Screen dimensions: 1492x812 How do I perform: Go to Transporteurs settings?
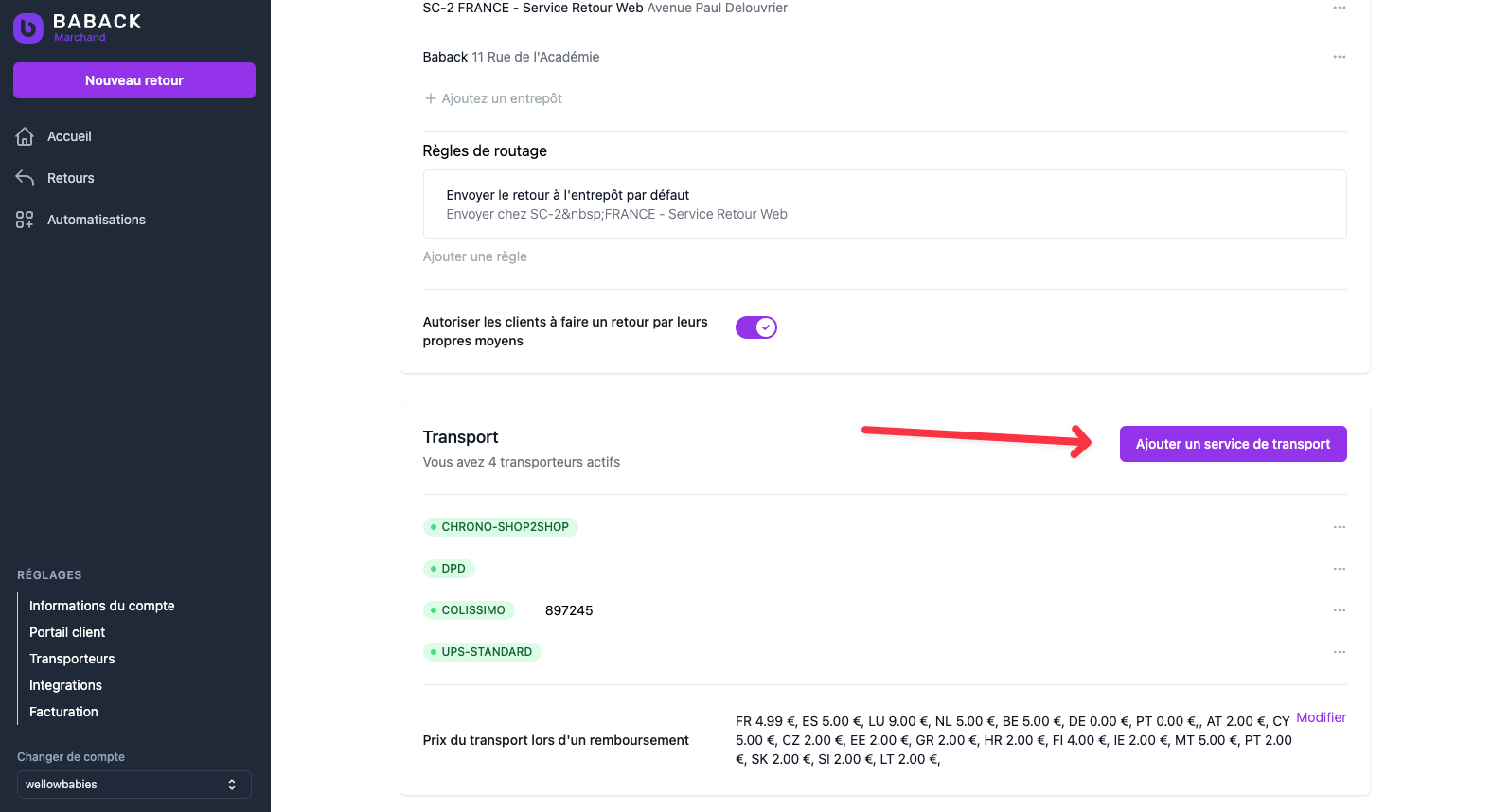click(x=72, y=659)
